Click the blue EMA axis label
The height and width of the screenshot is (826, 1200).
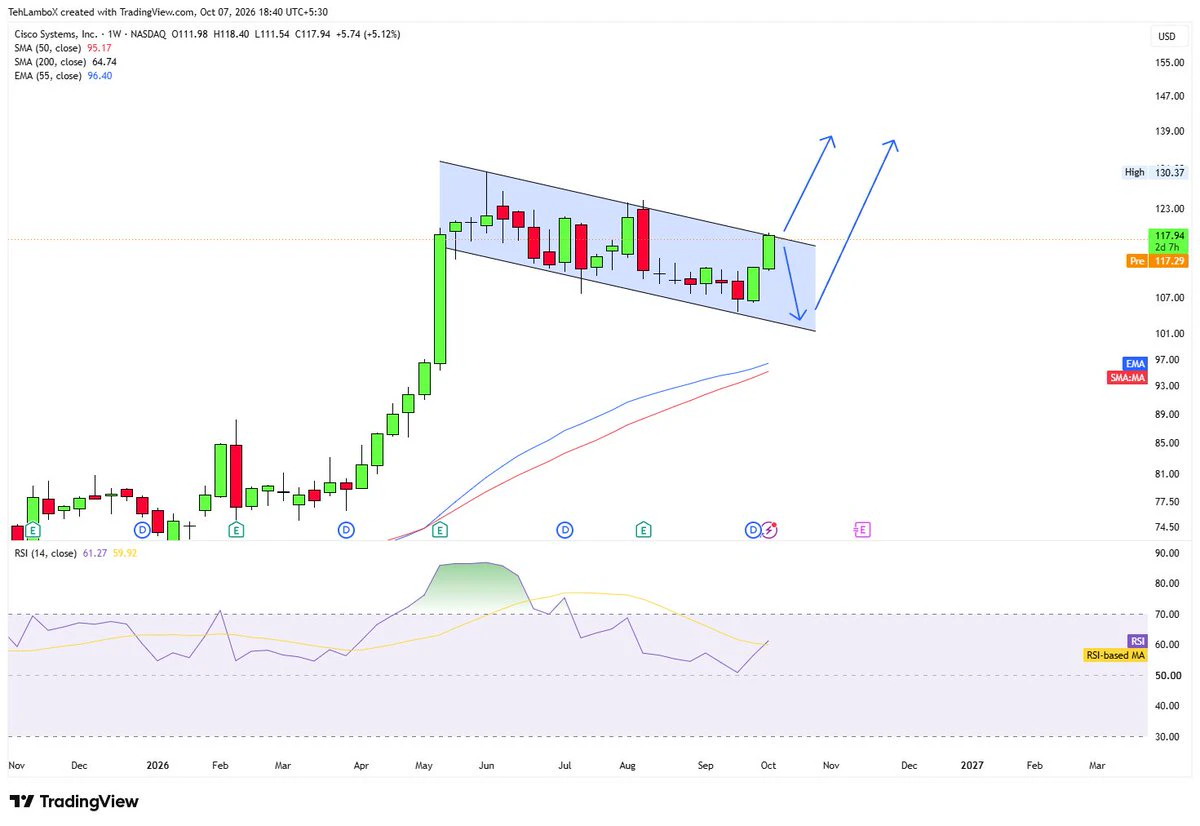tap(1135, 364)
